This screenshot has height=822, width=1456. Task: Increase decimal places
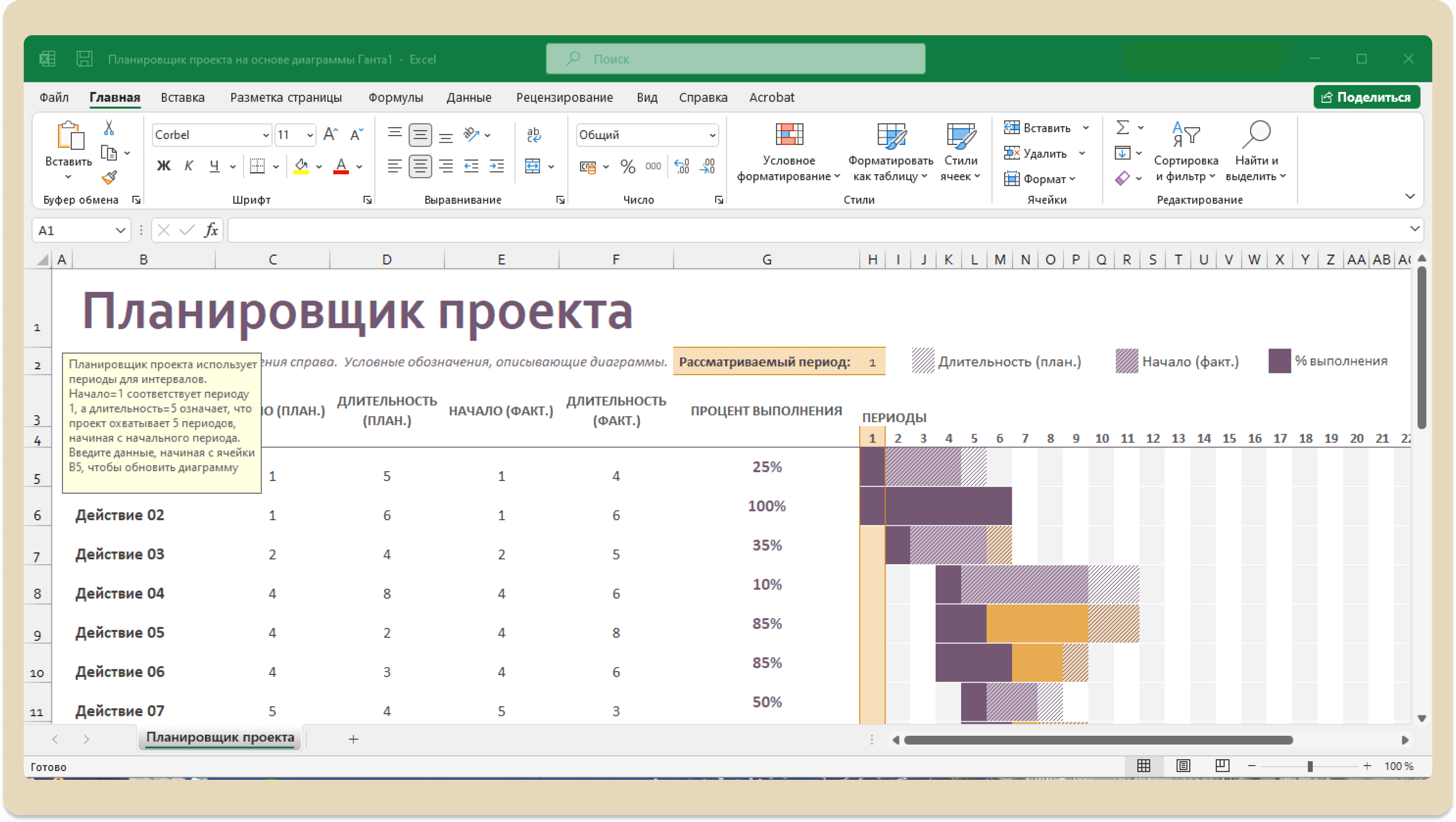click(682, 166)
